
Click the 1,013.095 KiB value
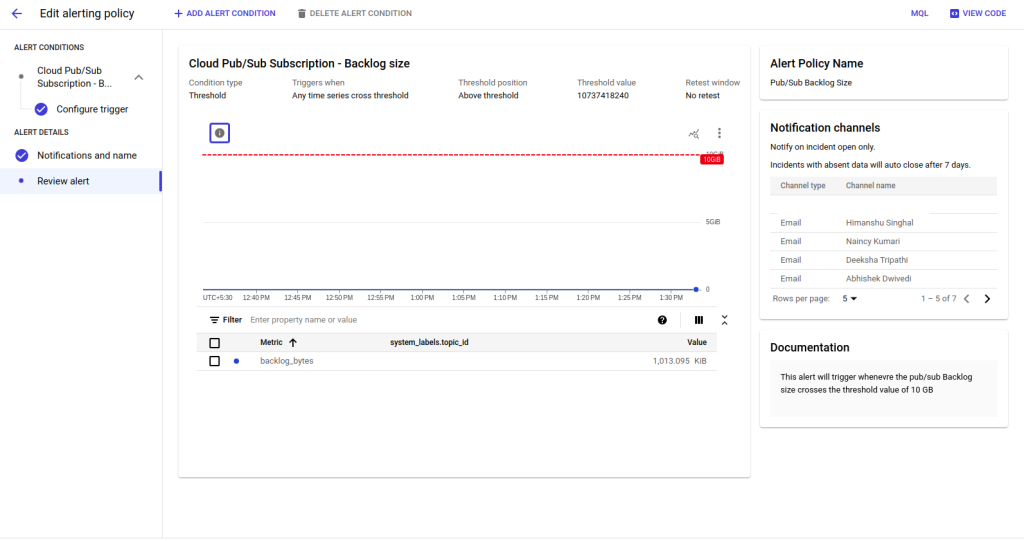679,361
